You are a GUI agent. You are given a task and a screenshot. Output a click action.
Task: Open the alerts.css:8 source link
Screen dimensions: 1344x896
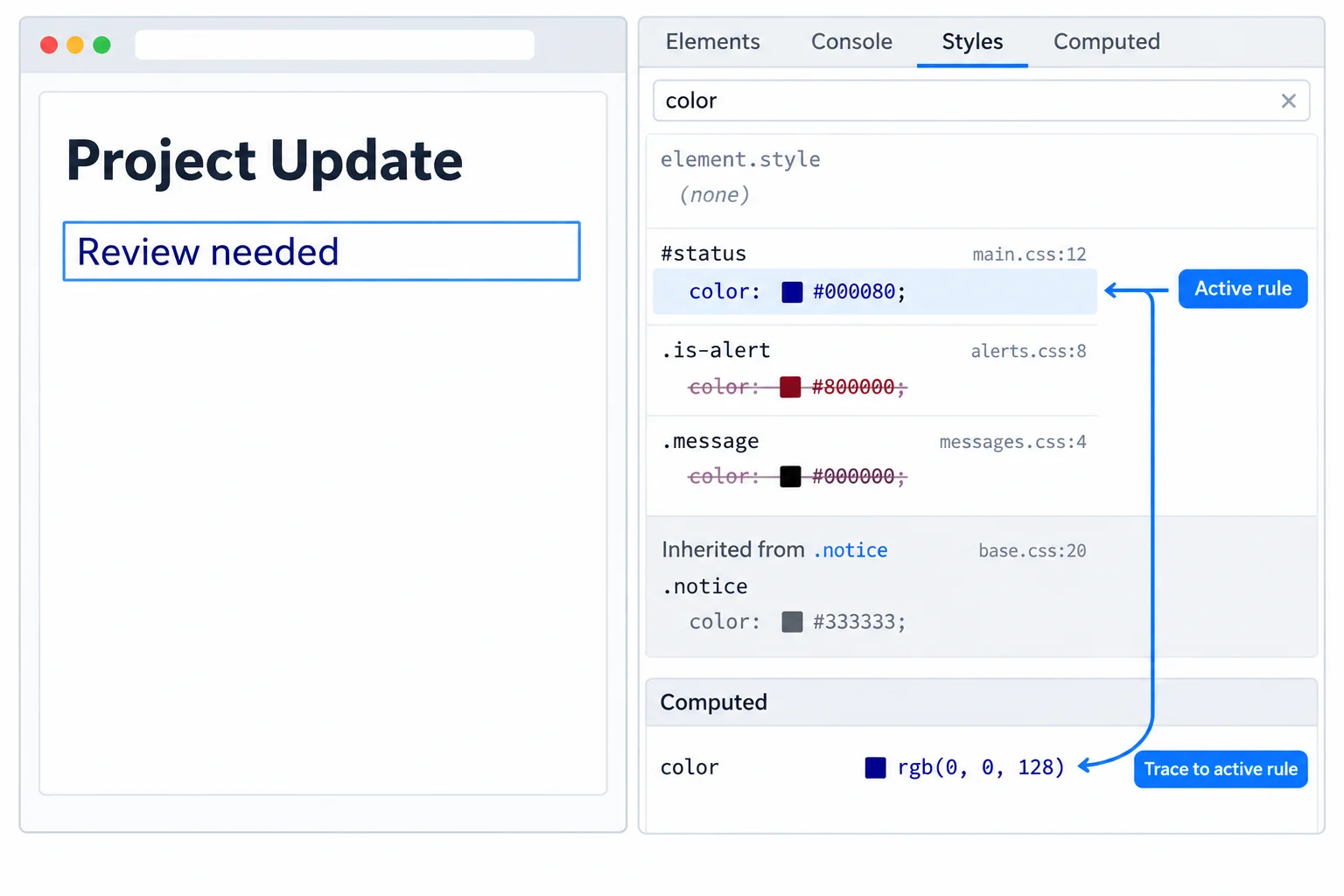[1028, 352]
